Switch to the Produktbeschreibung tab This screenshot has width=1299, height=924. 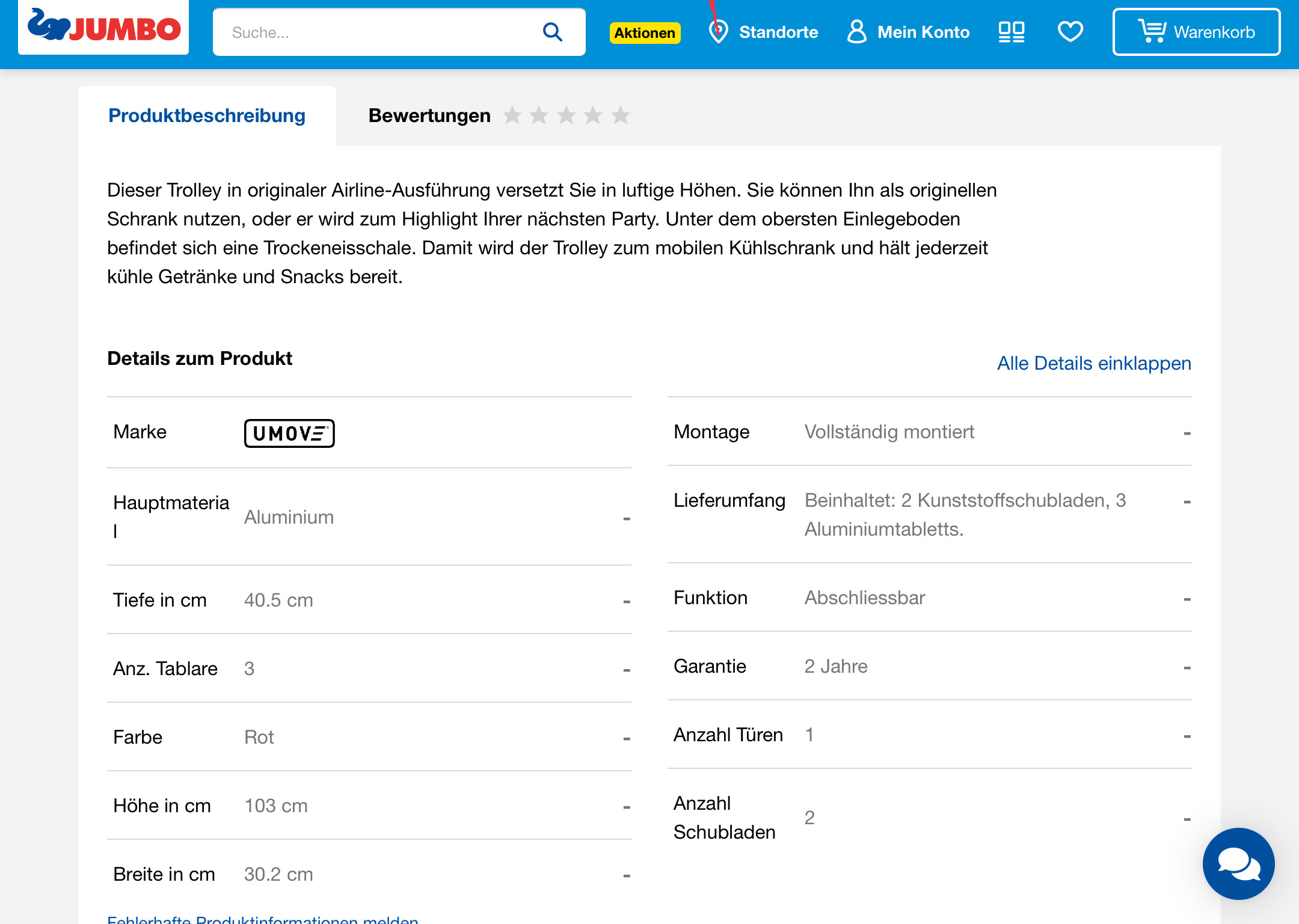coord(207,115)
